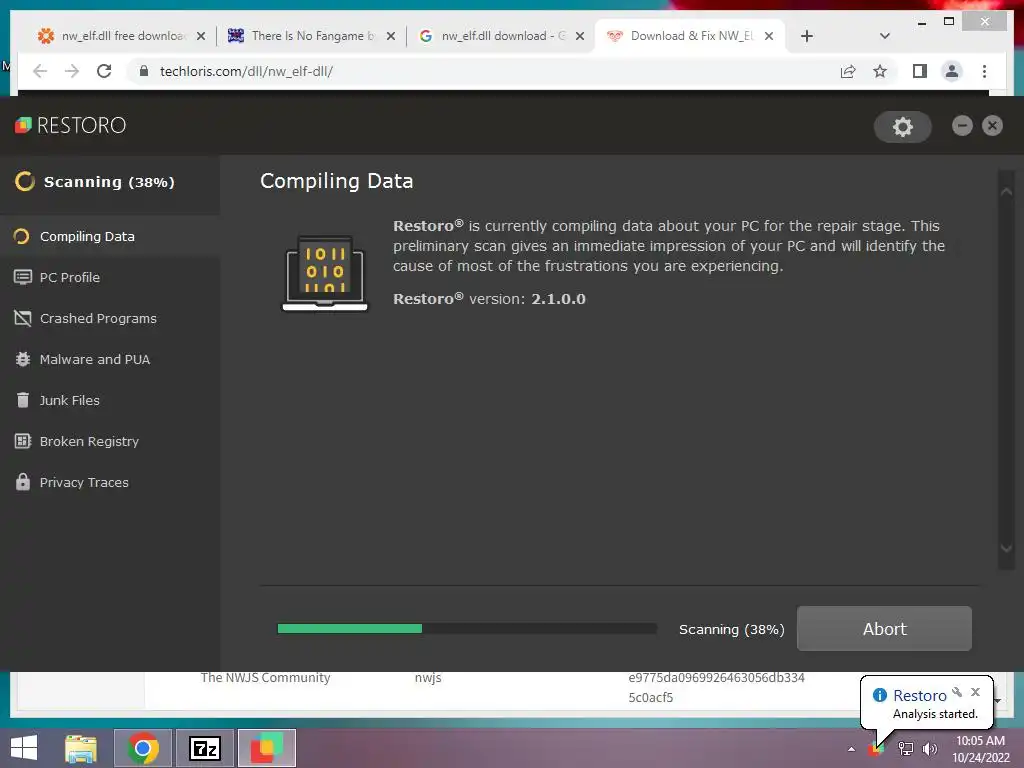Click the Scanning spinner icon in sidebar header
Image resolution: width=1024 pixels, height=768 pixels.
click(x=24, y=182)
